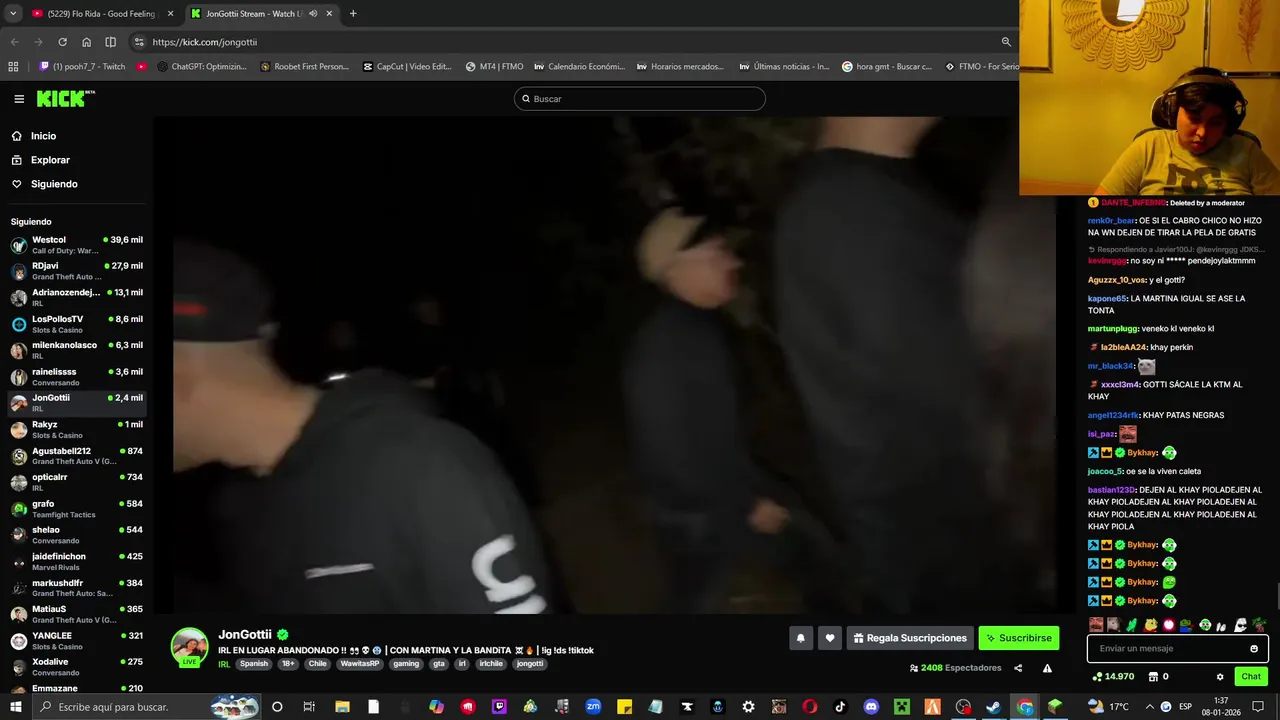This screenshot has width=1280, height=720.
Task: Open pooh7_7 Twitch bookmark
Action: (82, 67)
